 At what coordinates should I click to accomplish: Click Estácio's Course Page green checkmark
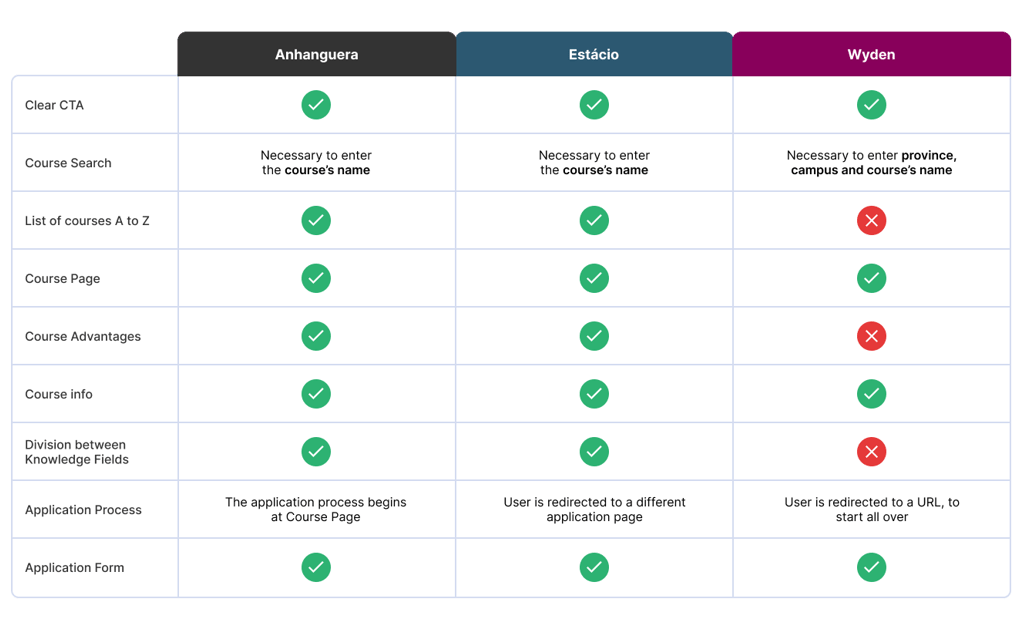594,278
